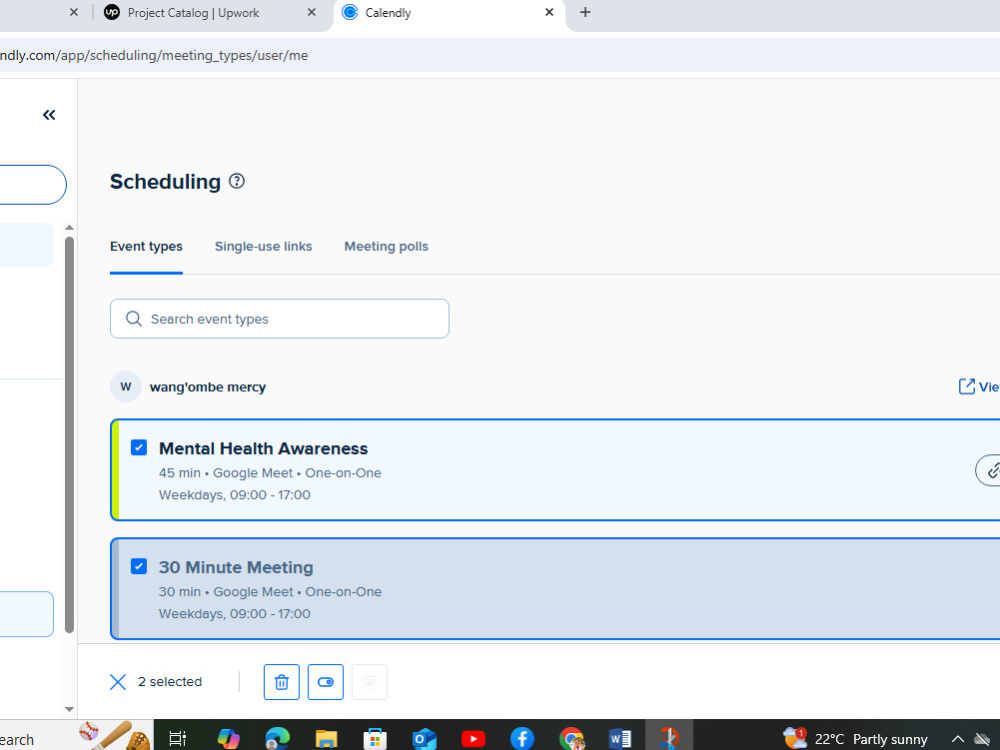The height and width of the screenshot is (750, 1000).
Task: Copy link icon for Mental Health Awareness
Action: pyautogui.click(x=992, y=471)
